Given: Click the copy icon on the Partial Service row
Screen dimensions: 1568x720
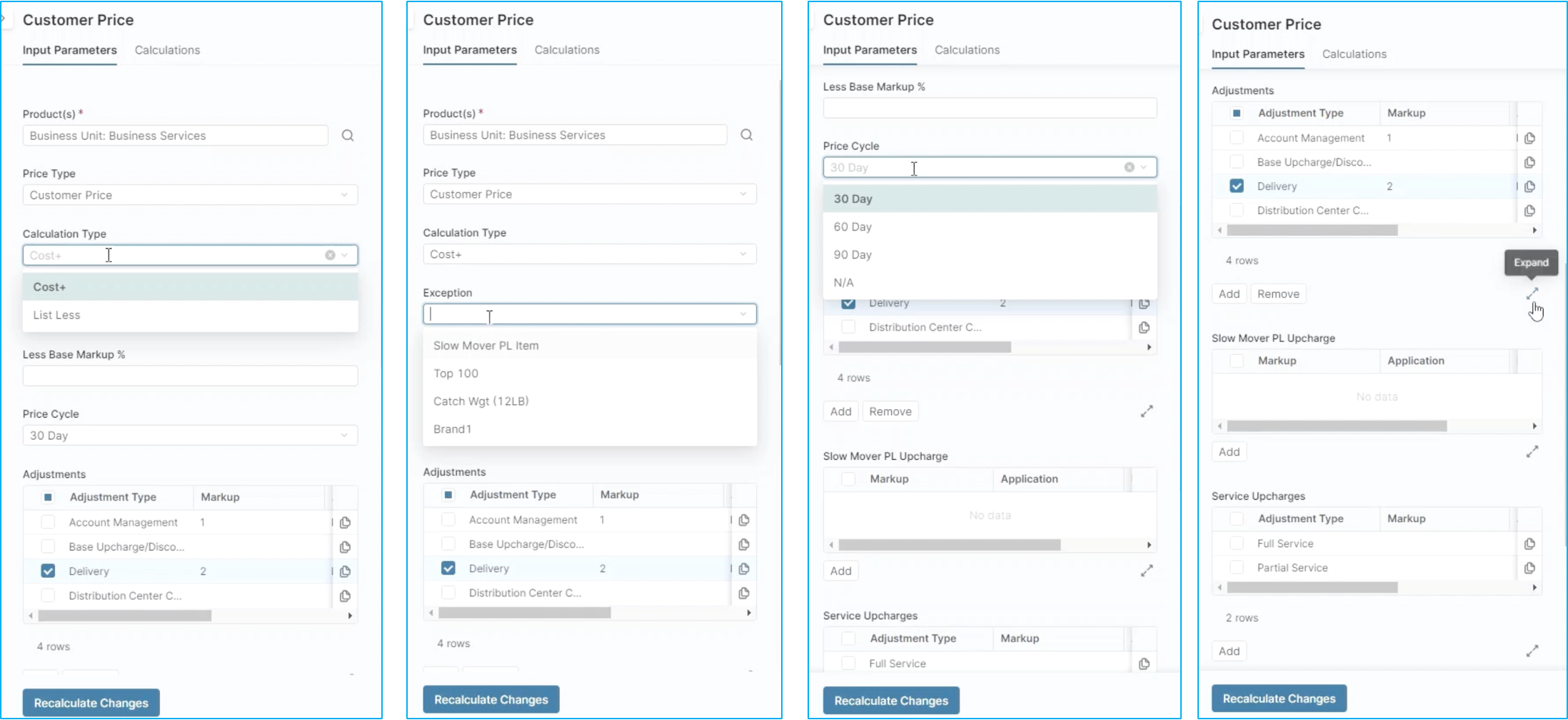Looking at the screenshot, I should click(x=1529, y=568).
